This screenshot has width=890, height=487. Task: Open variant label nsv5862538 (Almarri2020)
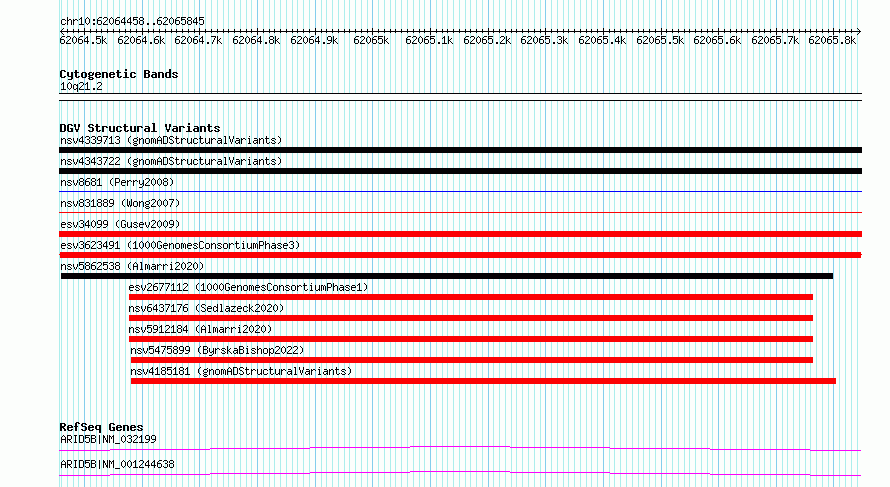tap(132, 266)
